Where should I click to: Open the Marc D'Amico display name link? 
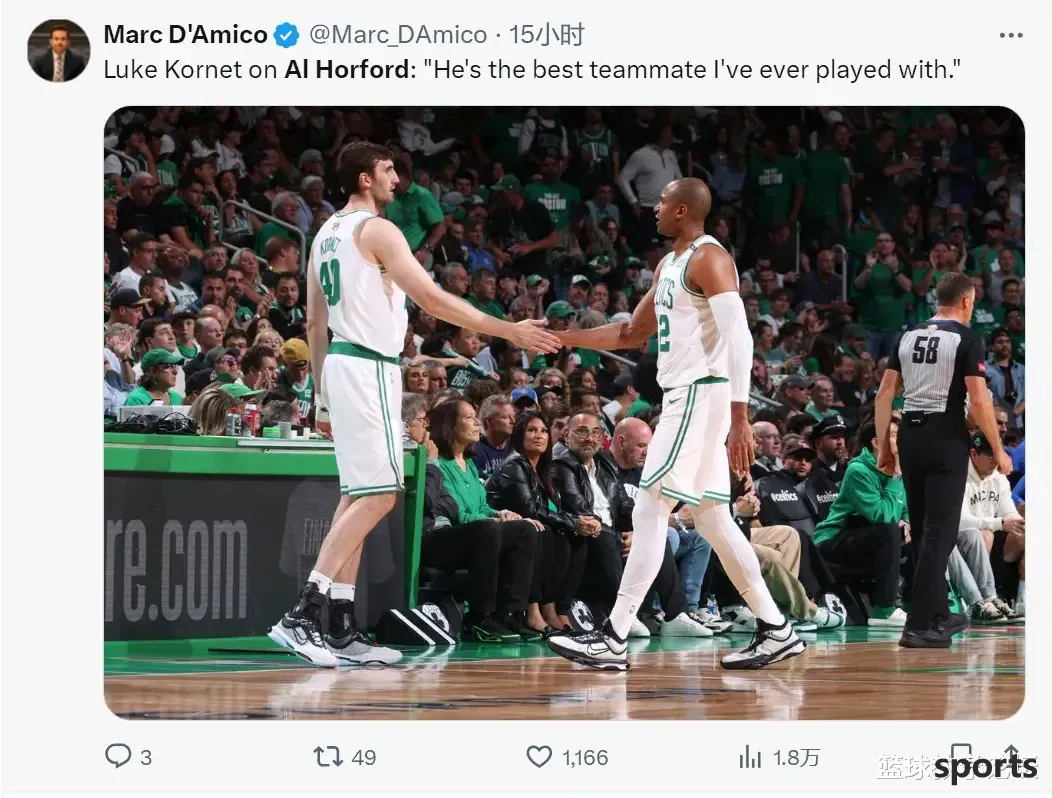tap(186, 35)
